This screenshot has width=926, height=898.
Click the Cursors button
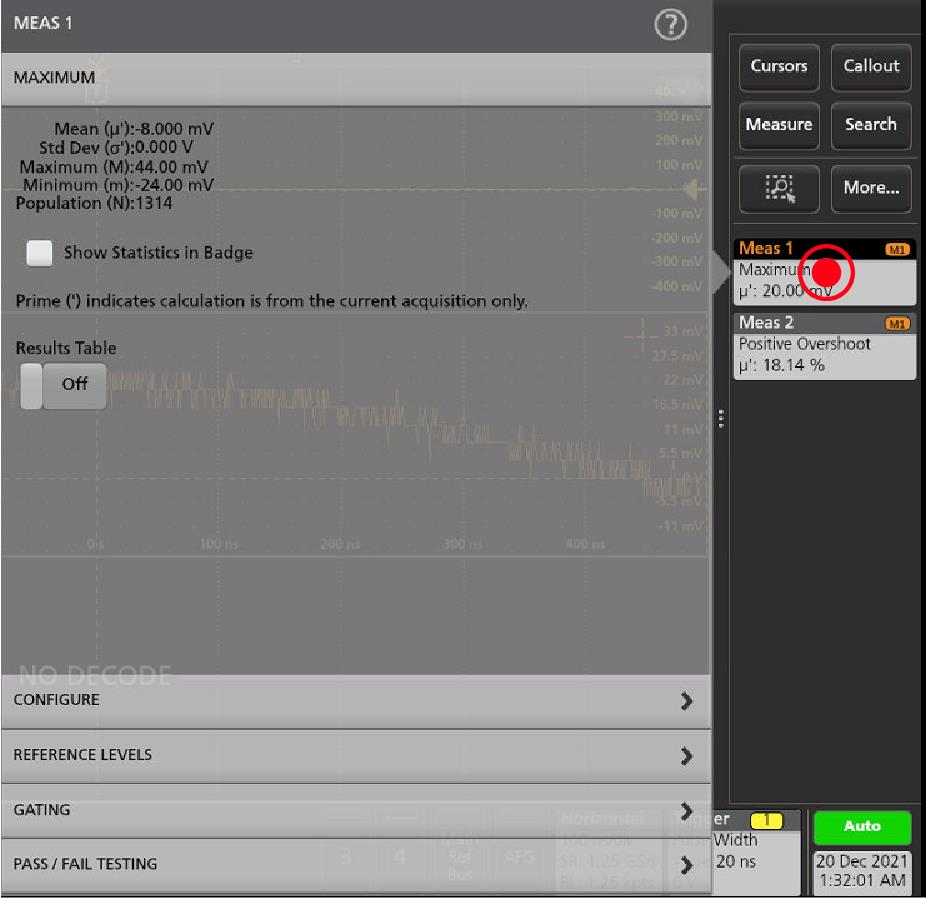click(x=779, y=66)
